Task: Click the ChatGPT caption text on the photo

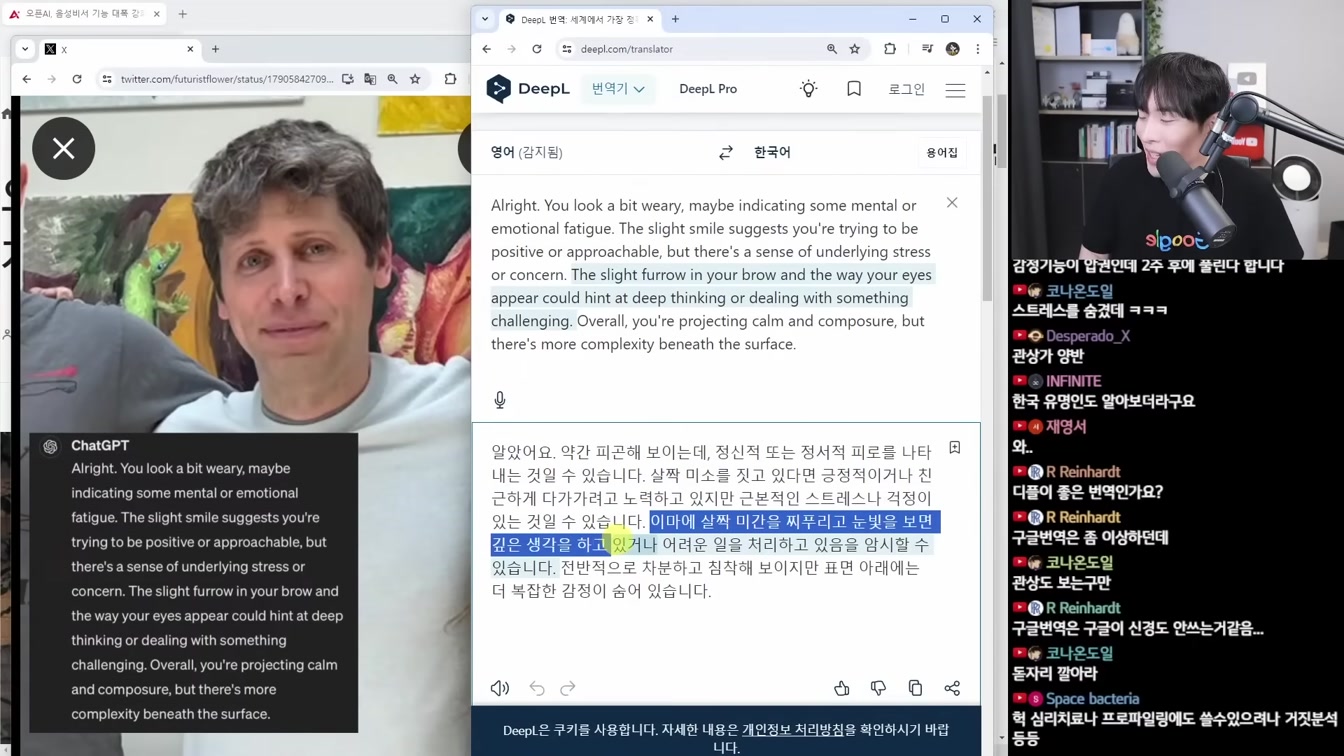Action: coord(207,591)
